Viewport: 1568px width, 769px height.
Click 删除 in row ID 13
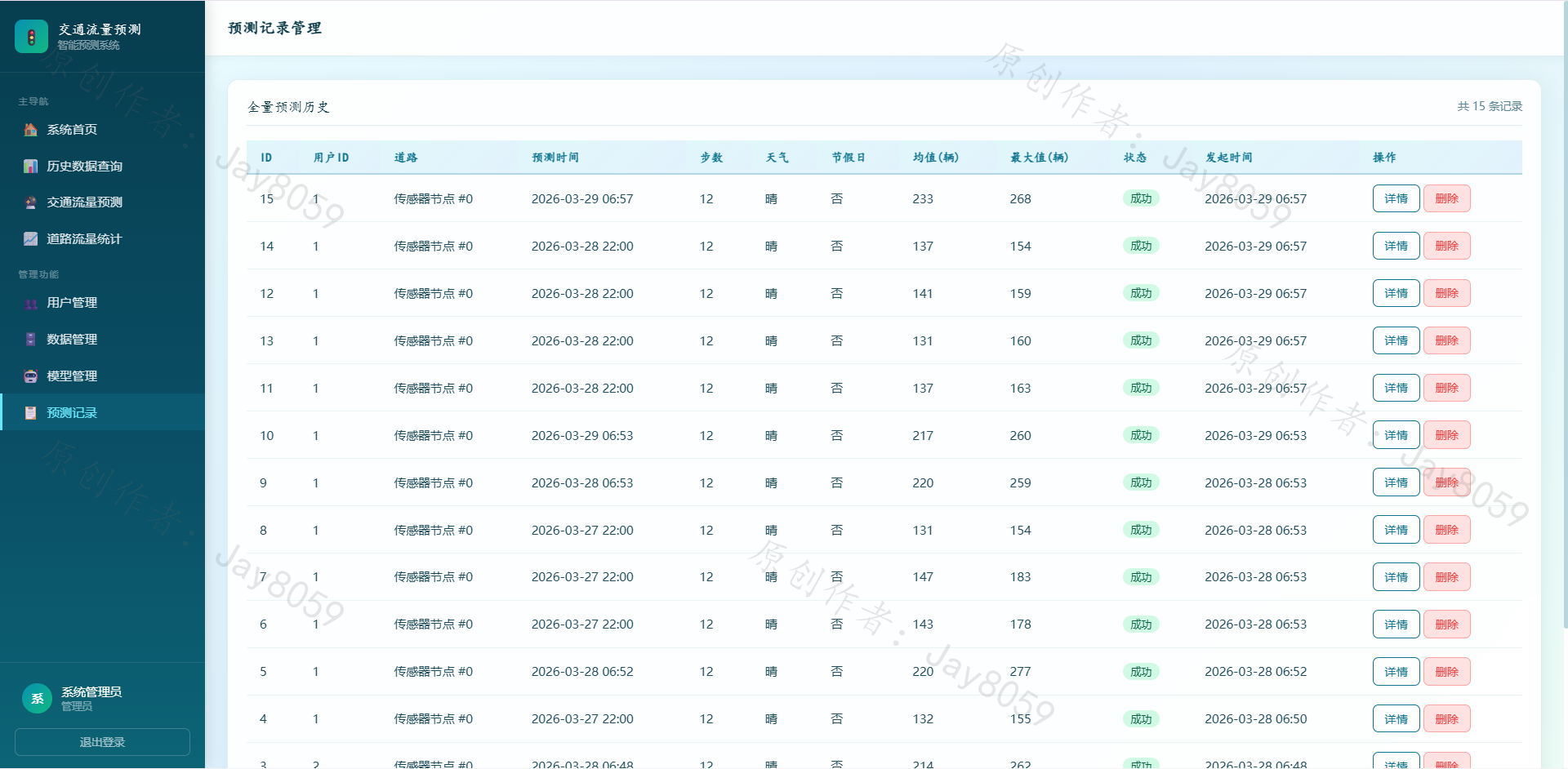pos(1446,340)
